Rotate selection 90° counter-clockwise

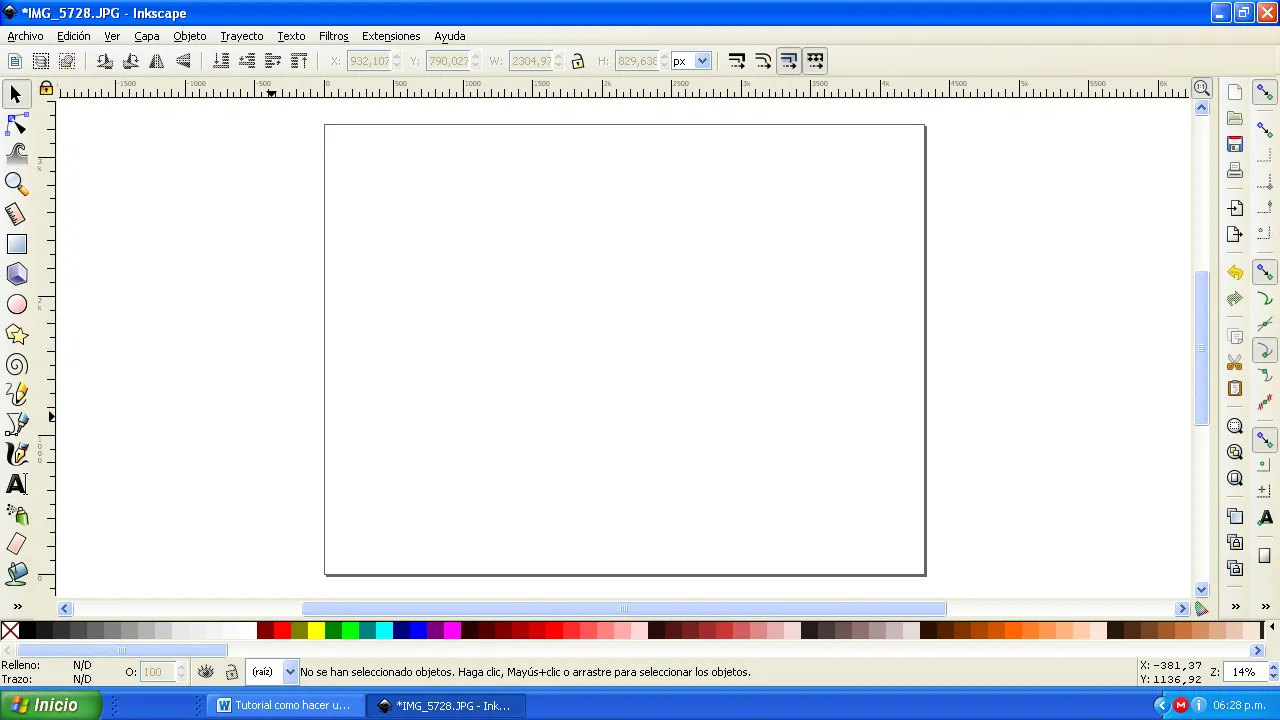pos(105,61)
